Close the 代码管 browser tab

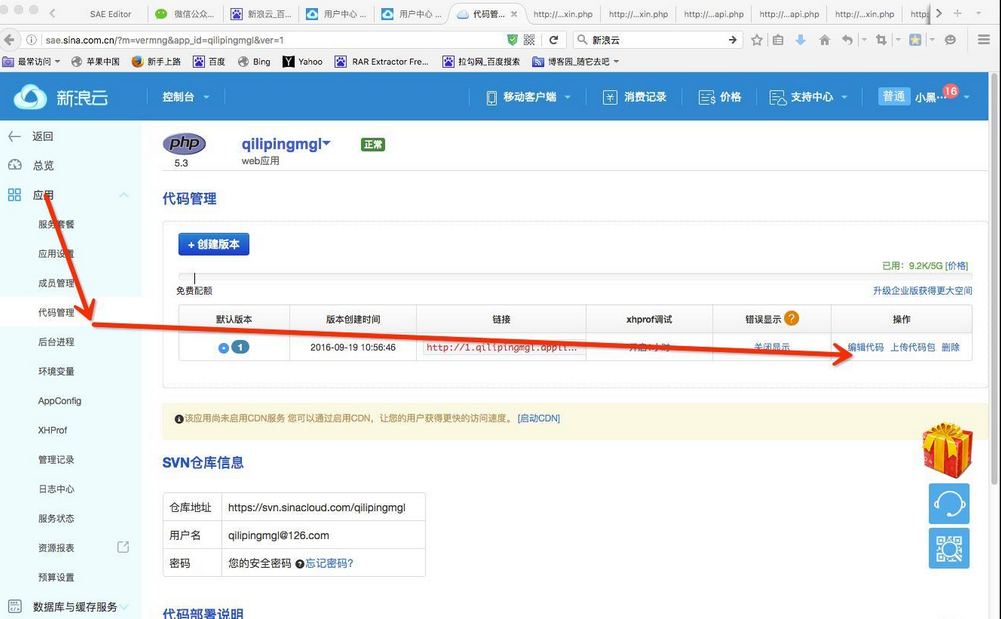(x=514, y=13)
